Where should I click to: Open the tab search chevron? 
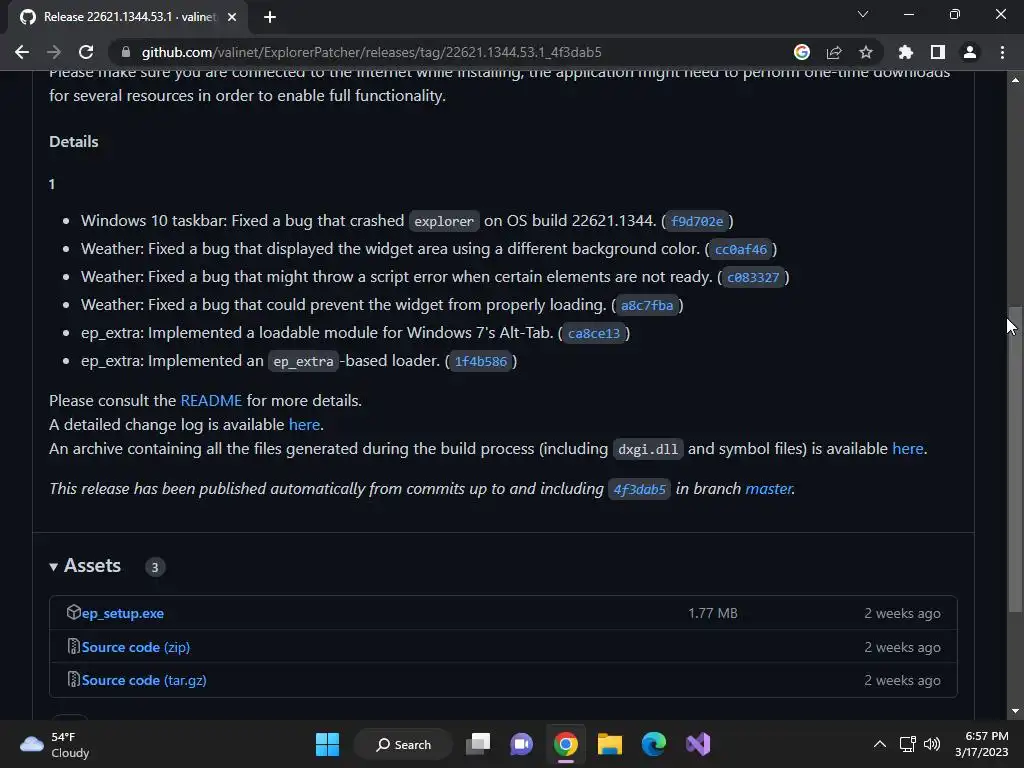(x=863, y=14)
